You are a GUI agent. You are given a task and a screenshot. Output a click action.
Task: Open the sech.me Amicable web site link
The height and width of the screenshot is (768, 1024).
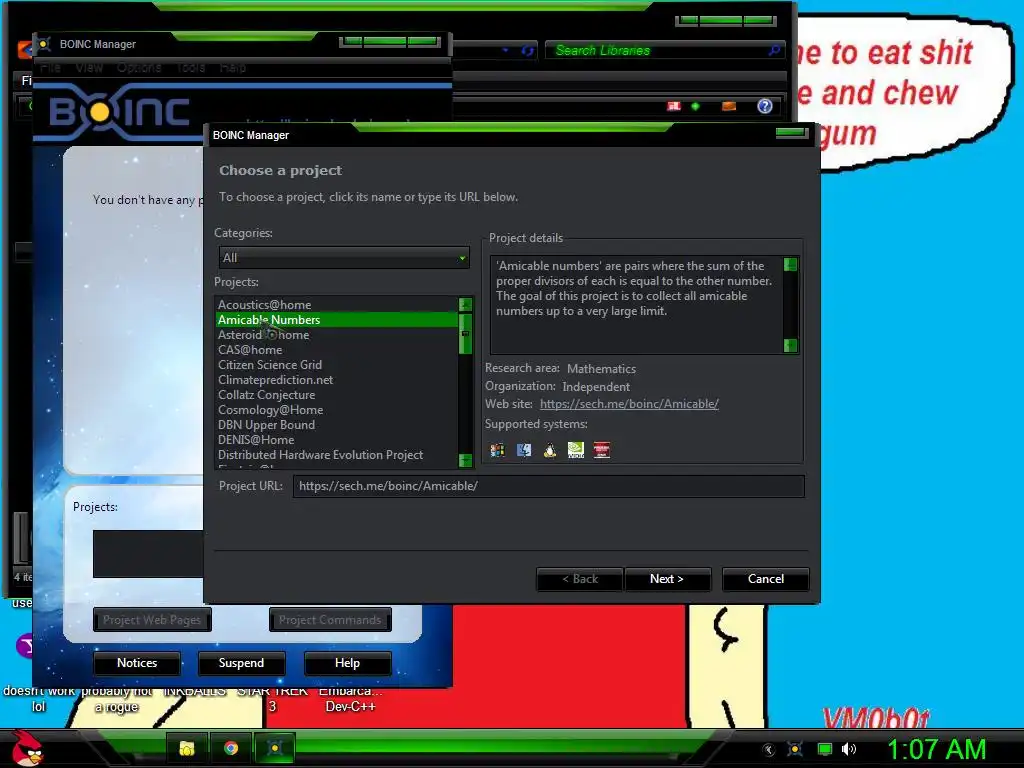click(629, 404)
